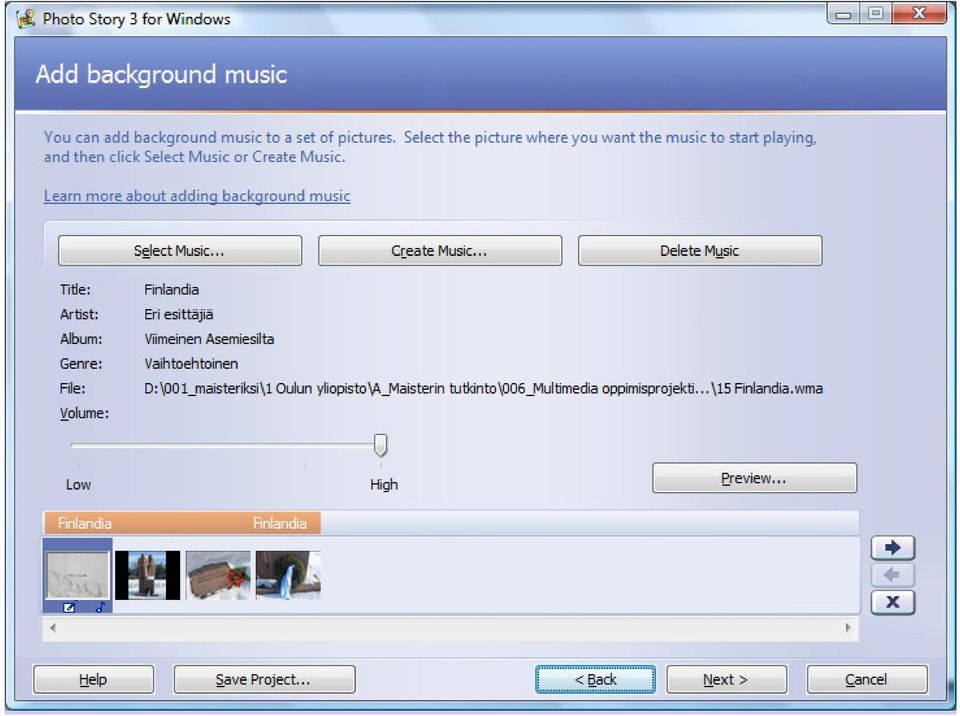The image size is (960, 716).
Task: Click the artist value Eri esittäjiä
Action: pyautogui.click(x=179, y=315)
